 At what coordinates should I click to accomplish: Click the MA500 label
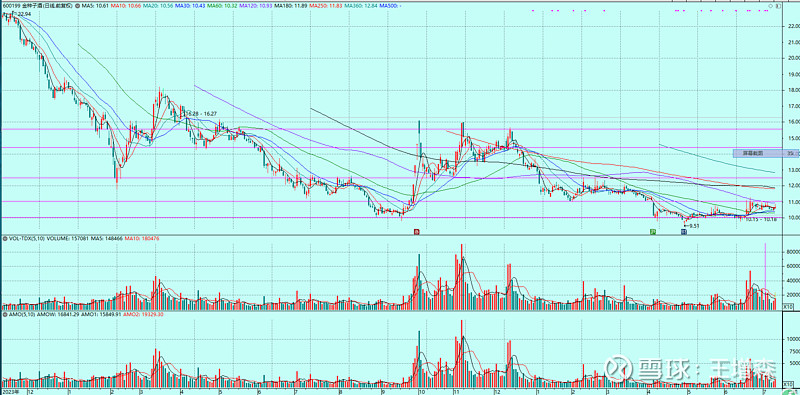click(389, 6)
